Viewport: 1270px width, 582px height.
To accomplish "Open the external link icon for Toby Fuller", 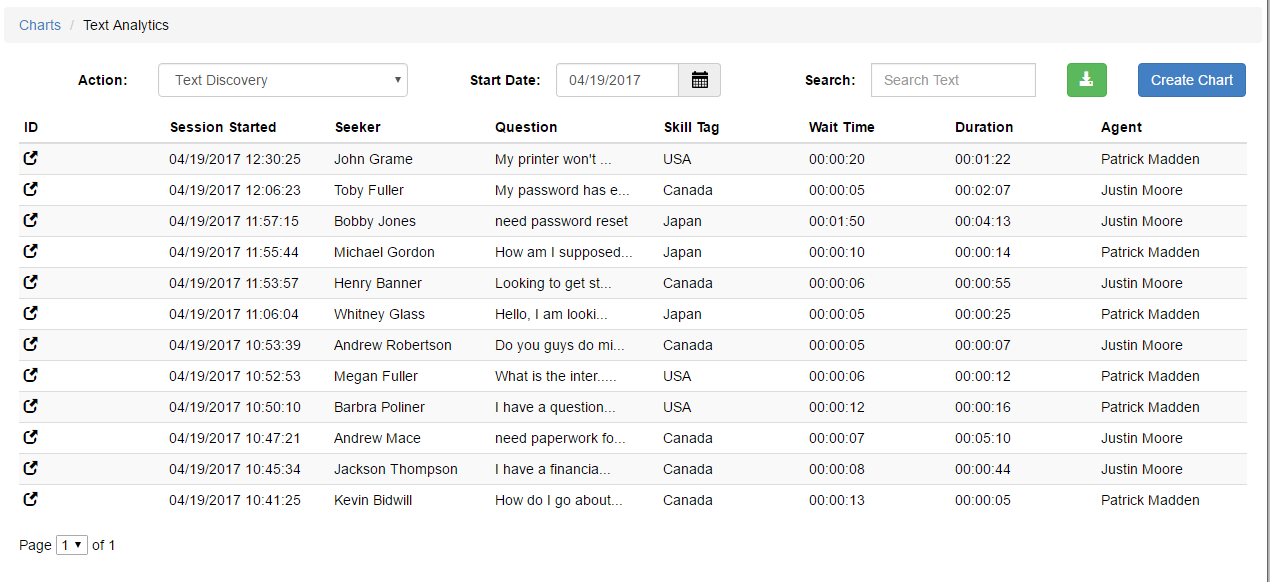I will tap(31, 189).
